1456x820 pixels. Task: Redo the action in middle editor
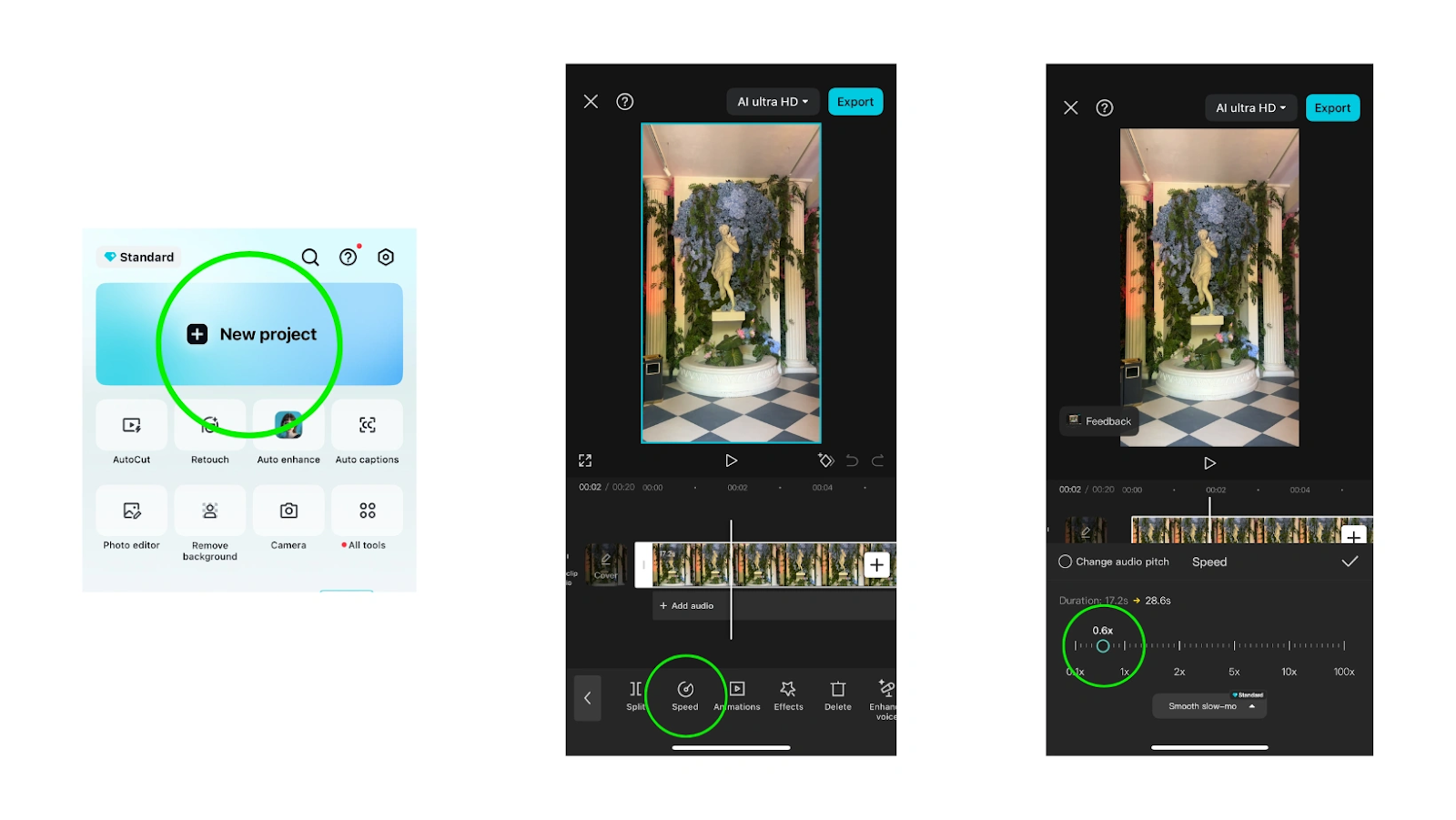pos(878,461)
